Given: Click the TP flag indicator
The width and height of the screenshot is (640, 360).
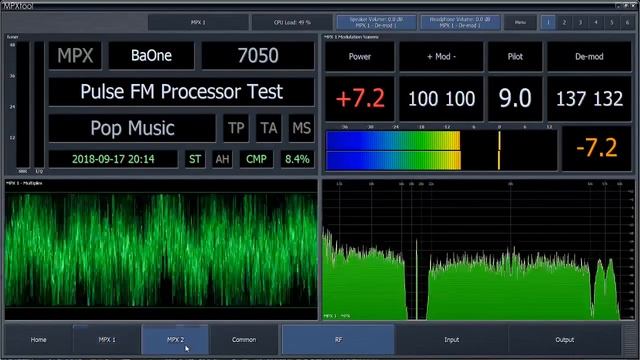Looking at the screenshot, I should point(236,128).
